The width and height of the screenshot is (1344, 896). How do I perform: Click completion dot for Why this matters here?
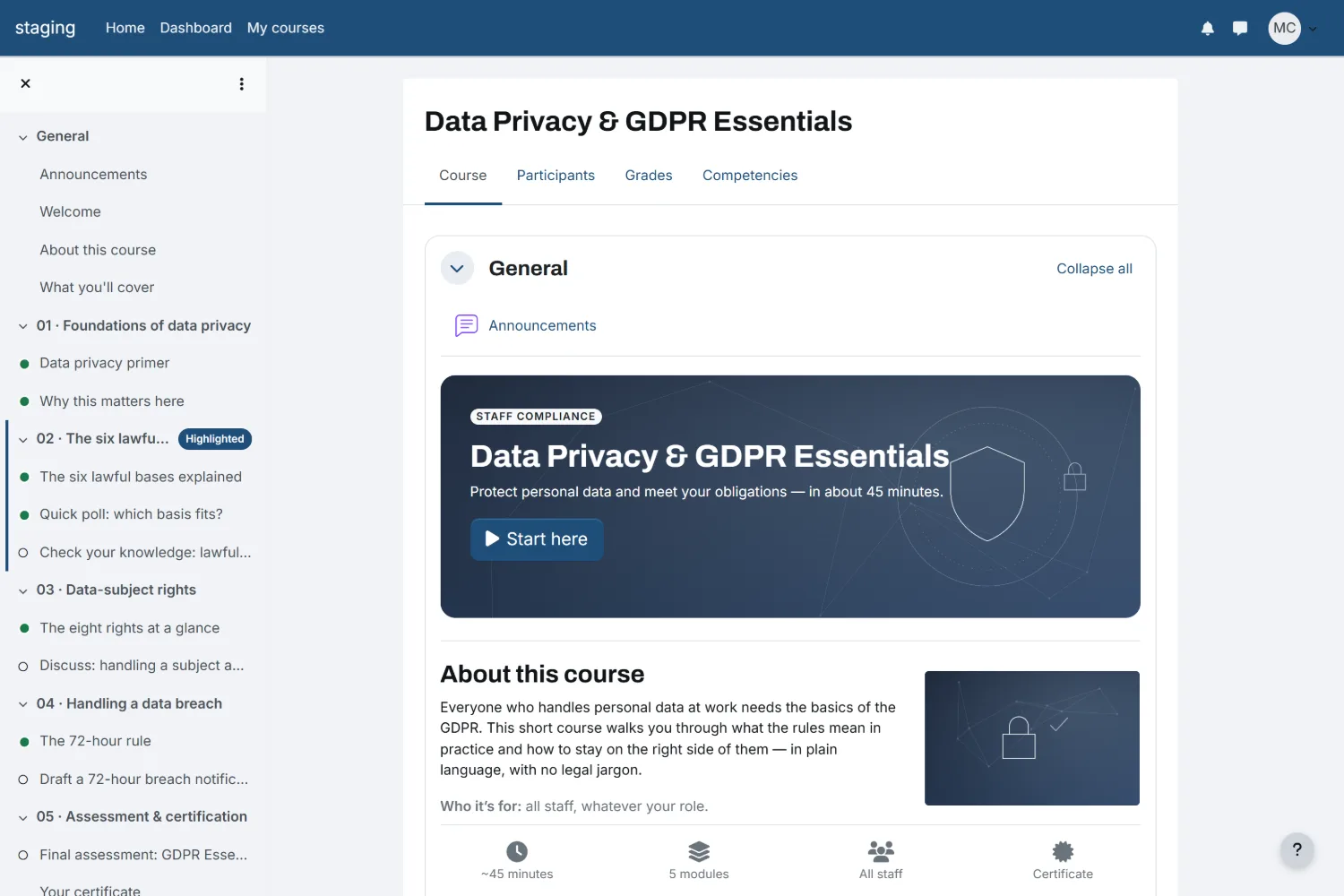pyautogui.click(x=24, y=401)
